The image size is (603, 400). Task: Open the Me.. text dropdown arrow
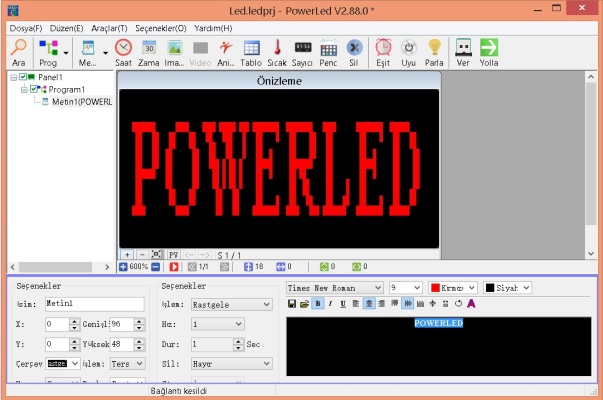tap(105, 53)
